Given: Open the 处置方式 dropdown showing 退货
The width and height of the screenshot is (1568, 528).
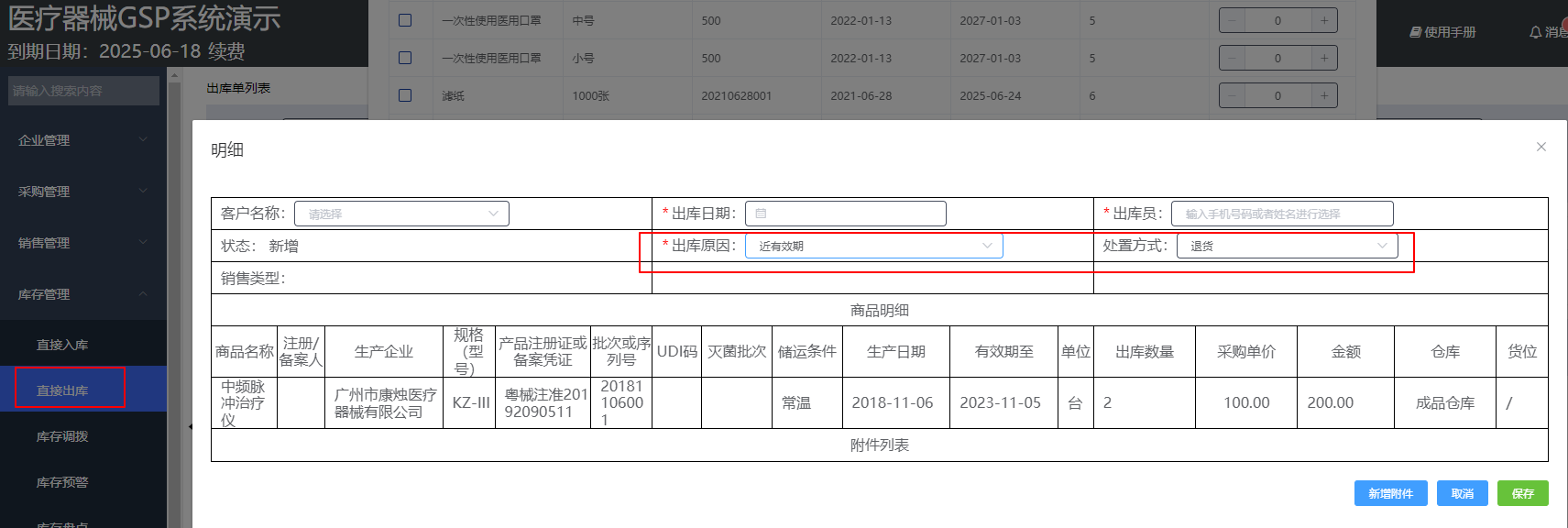Looking at the screenshot, I should pyautogui.click(x=1287, y=246).
